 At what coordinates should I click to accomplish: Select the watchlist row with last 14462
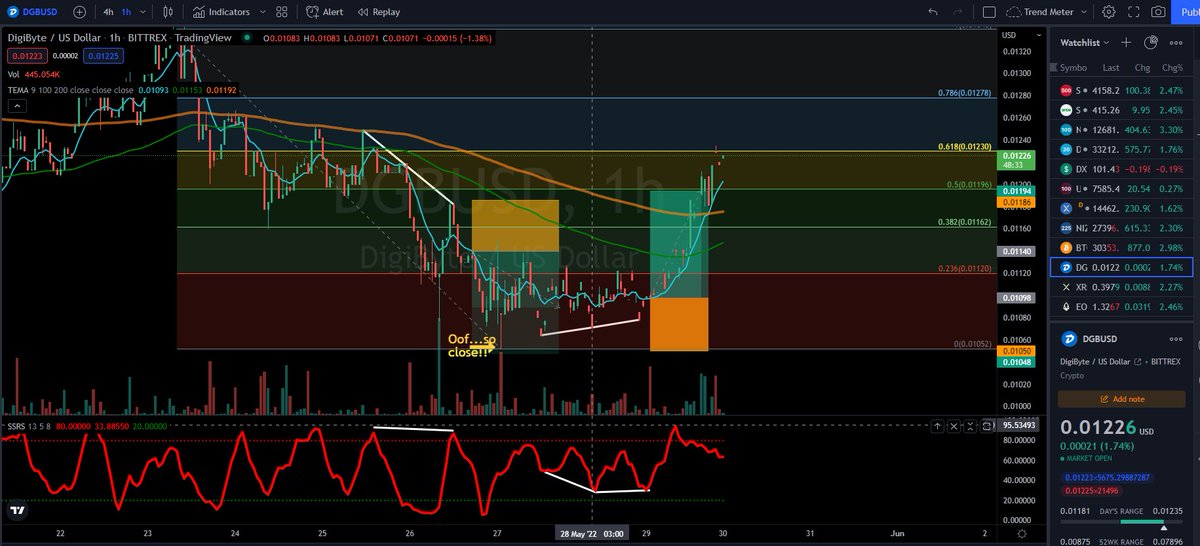pyautogui.click(x=1123, y=208)
